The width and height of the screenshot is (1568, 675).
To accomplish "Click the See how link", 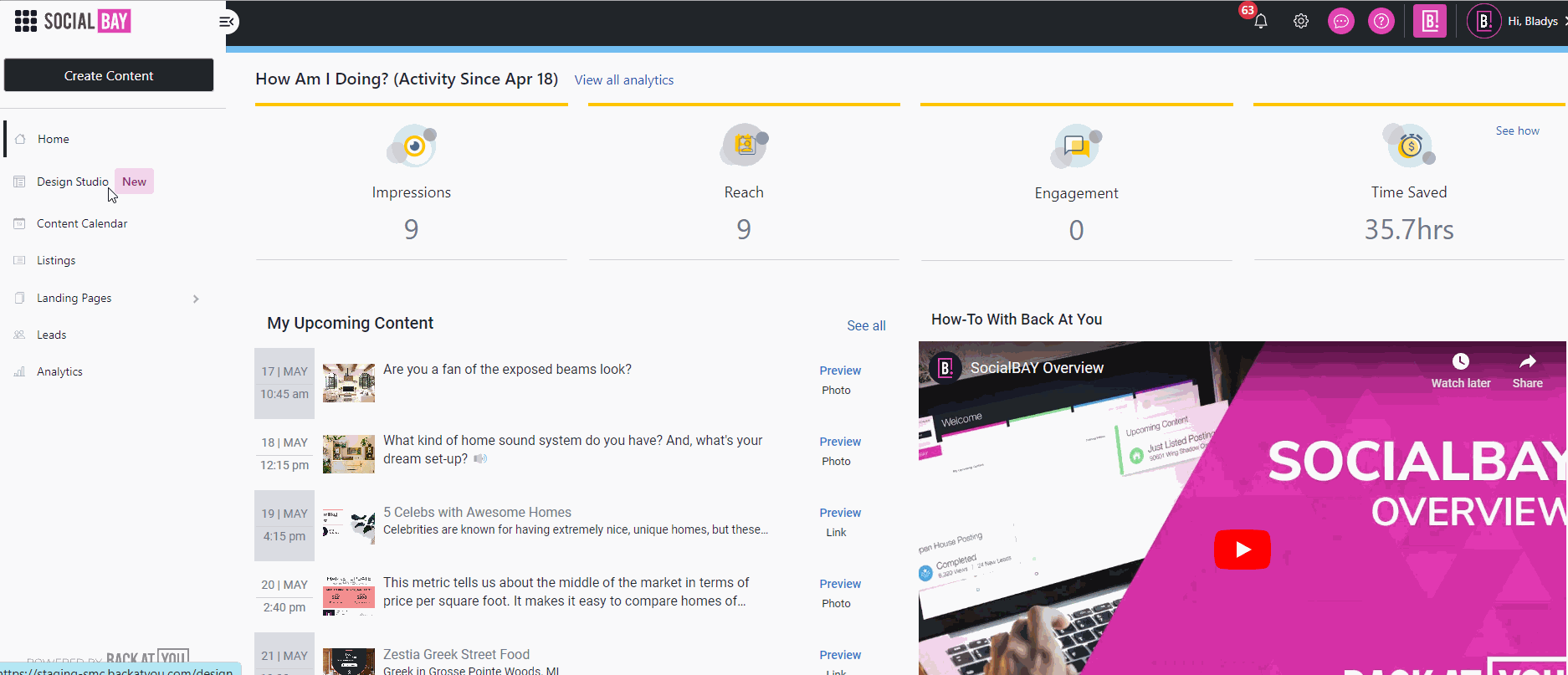I will coord(1518,130).
